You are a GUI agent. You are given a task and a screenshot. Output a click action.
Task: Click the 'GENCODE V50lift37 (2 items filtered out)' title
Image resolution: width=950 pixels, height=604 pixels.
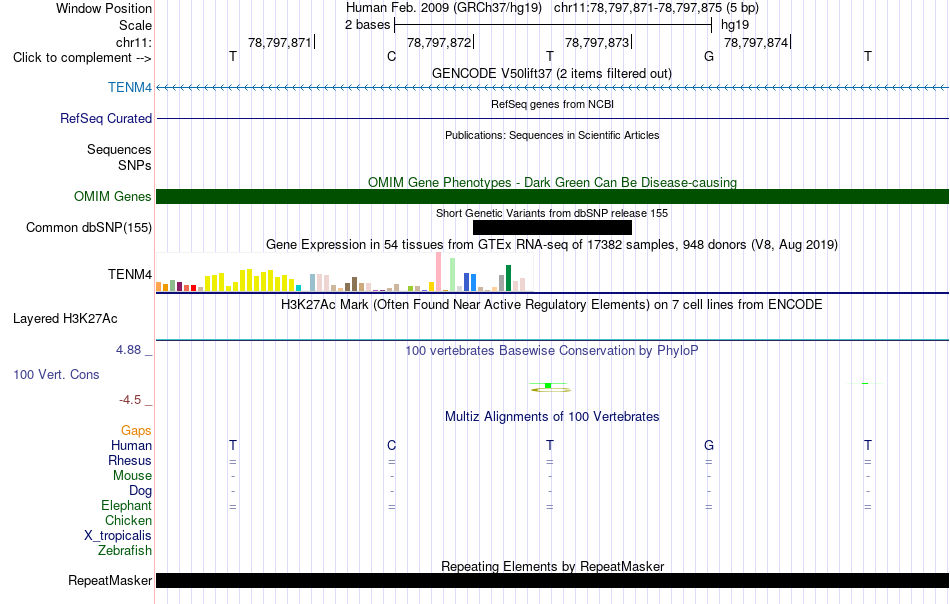[552, 73]
